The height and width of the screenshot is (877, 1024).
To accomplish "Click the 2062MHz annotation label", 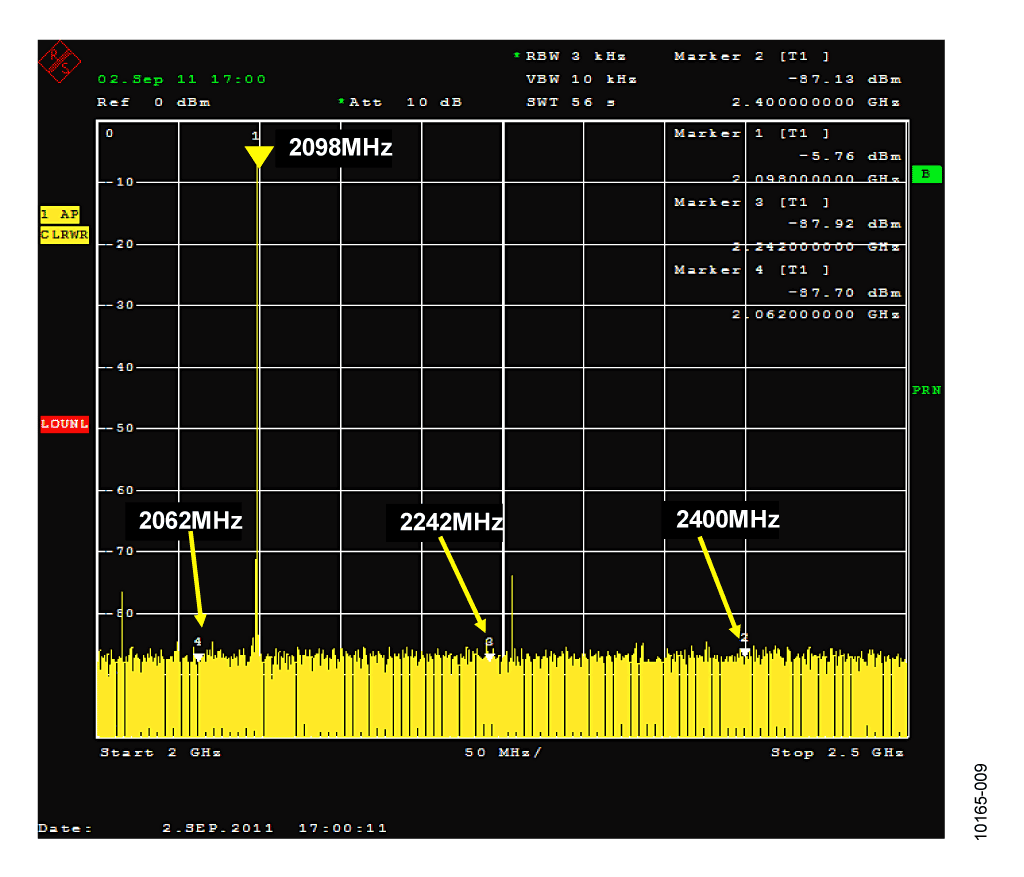I will coord(190,520).
